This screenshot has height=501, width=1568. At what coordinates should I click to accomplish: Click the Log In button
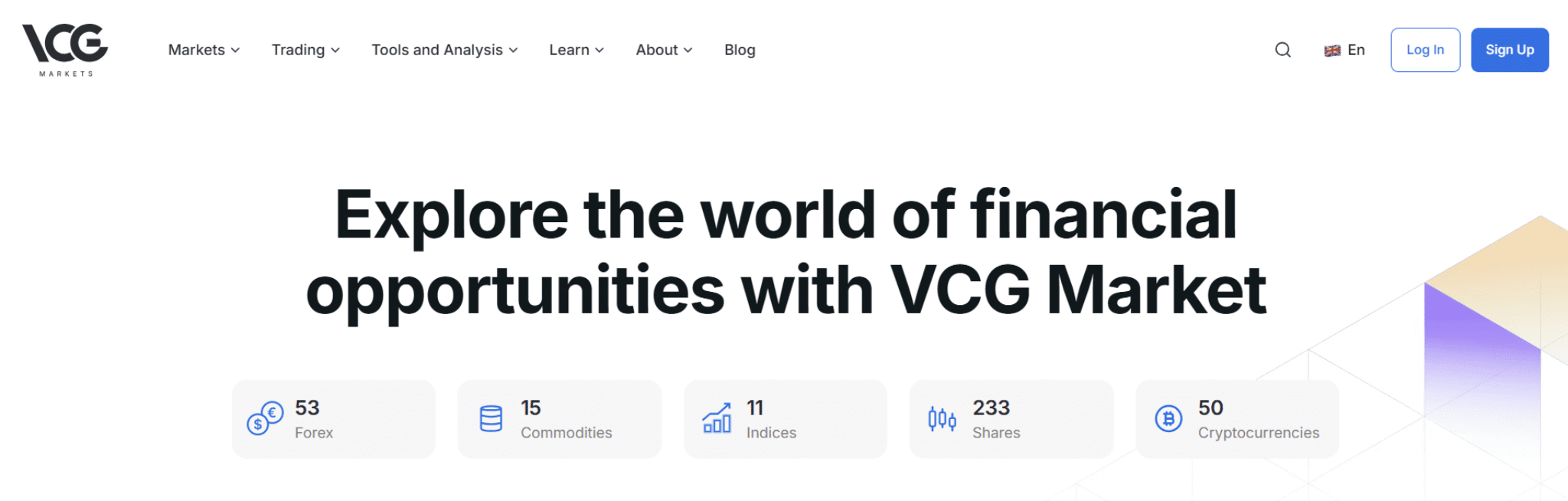click(1424, 50)
